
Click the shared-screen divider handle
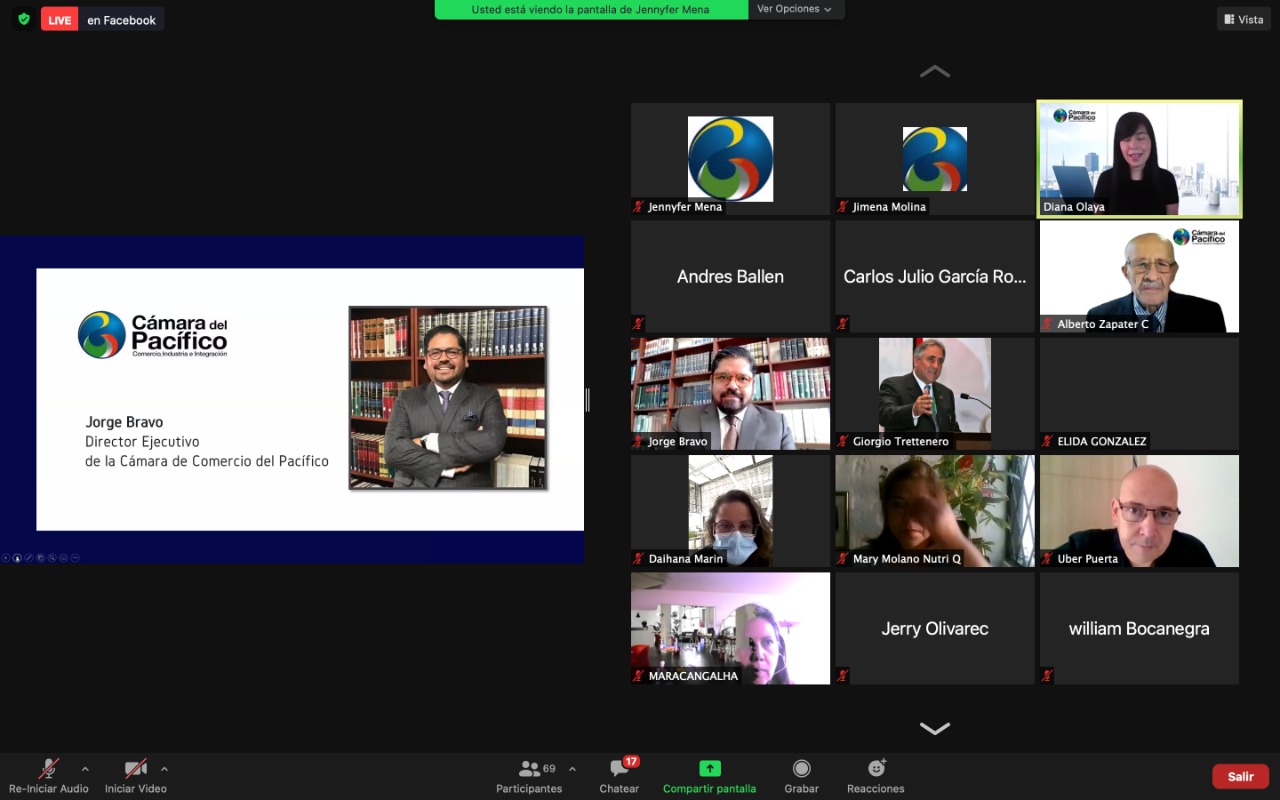(587, 400)
